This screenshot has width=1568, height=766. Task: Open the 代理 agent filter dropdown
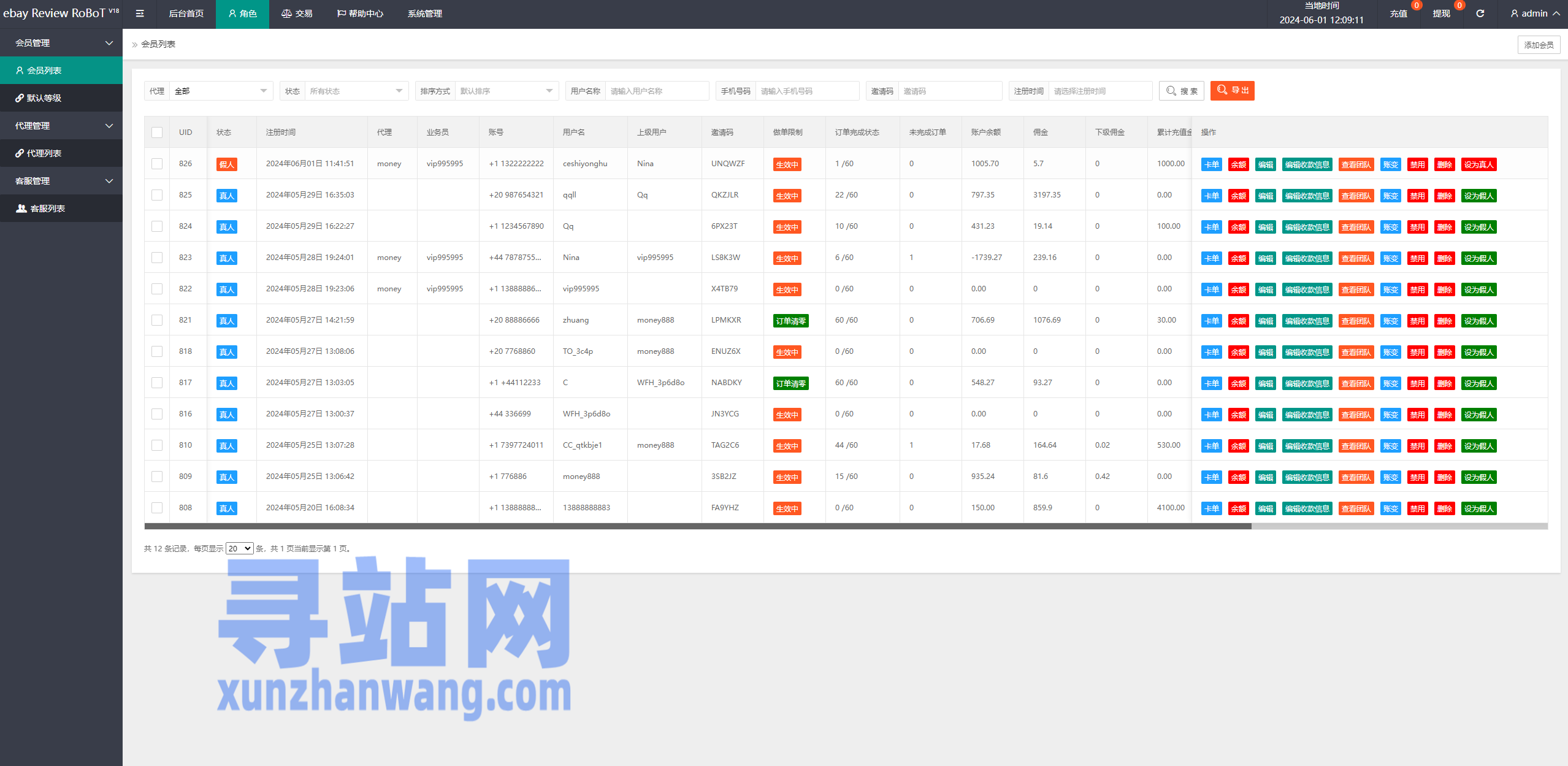221,91
